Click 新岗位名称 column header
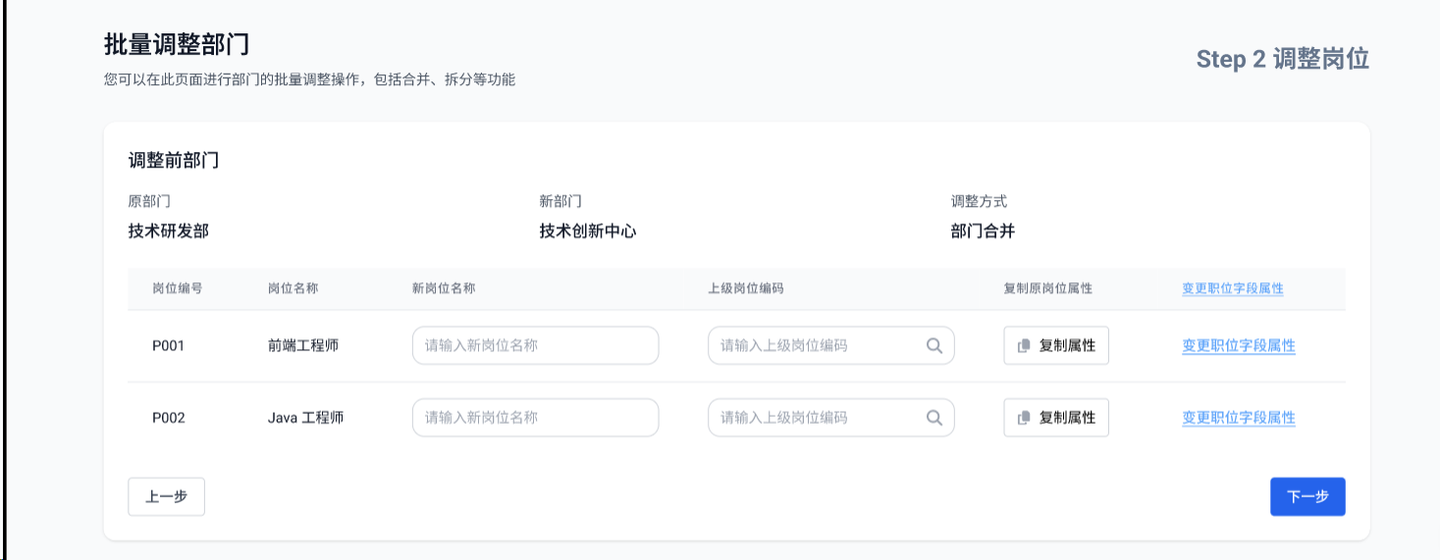Screen dimensions: 1440x560 (x=443, y=288)
